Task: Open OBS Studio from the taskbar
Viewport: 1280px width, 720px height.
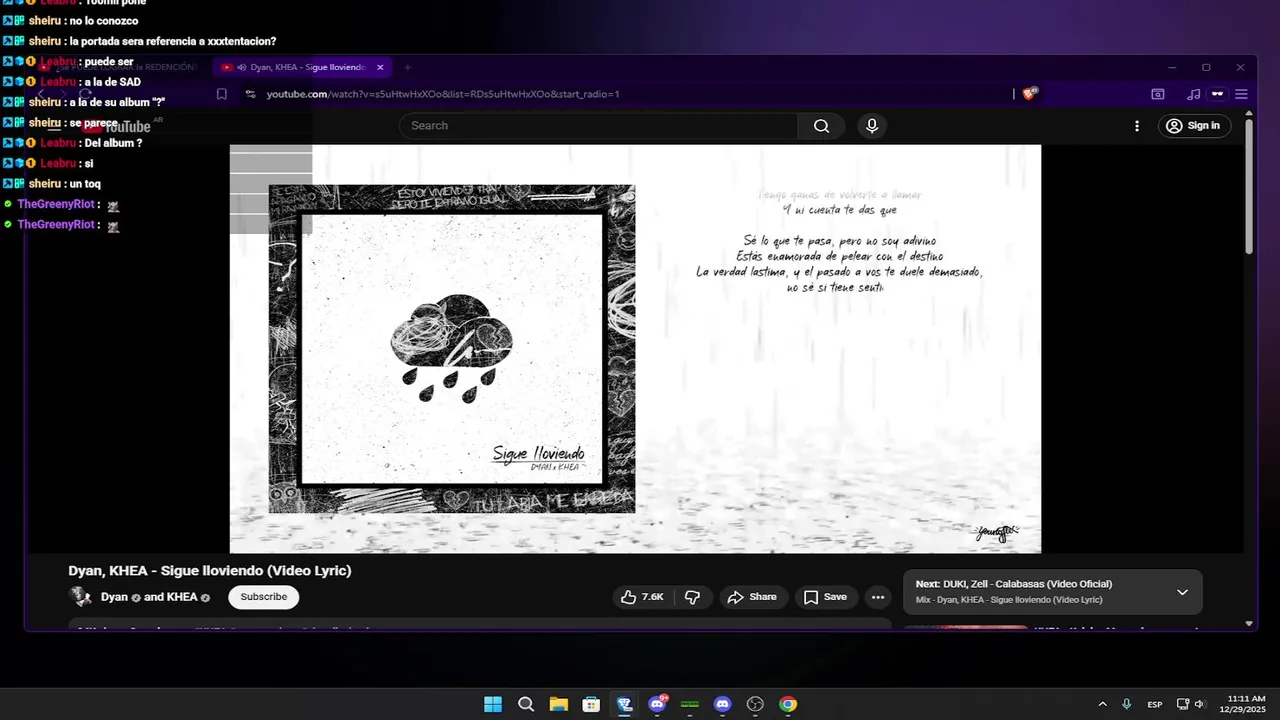Action: click(755, 704)
